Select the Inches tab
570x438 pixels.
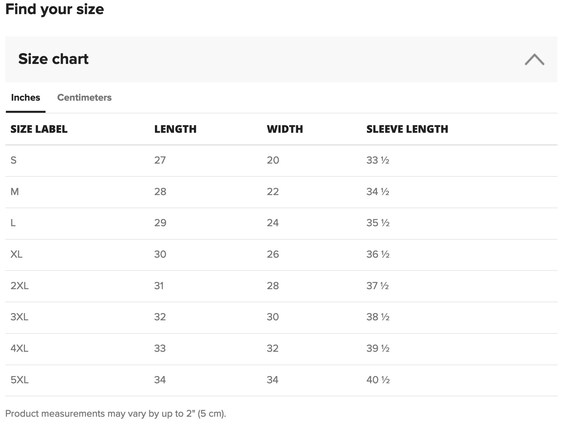[x=25, y=97]
